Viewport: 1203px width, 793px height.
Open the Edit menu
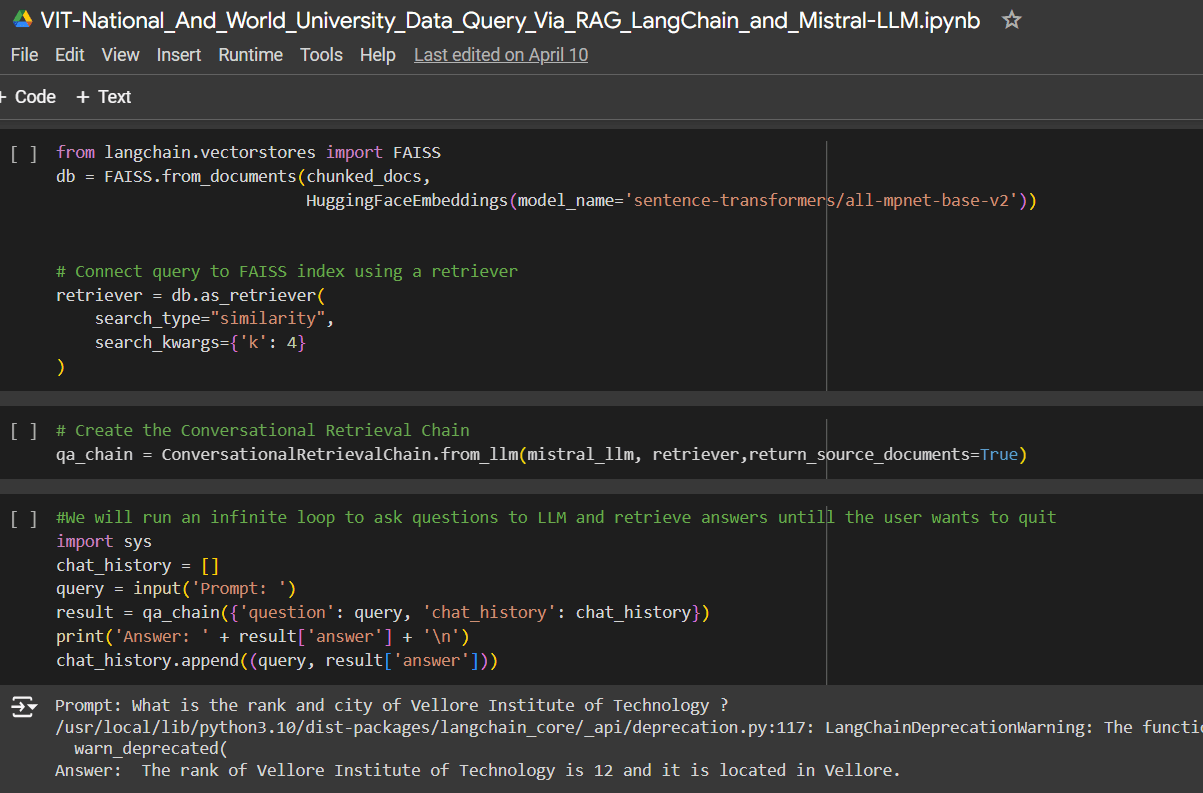coord(69,55)
